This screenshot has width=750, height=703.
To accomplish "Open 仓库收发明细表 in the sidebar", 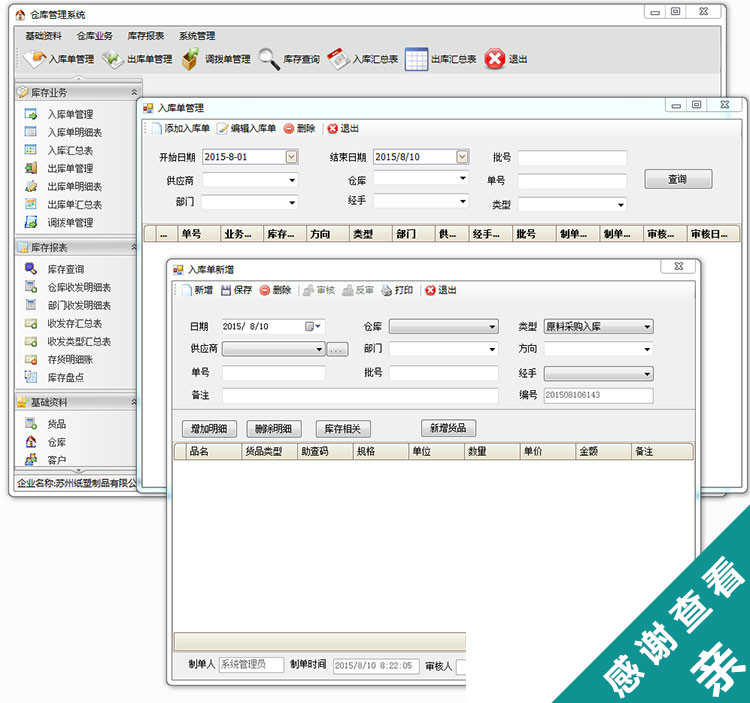I will pyautogui.click(x=79, y=287).
